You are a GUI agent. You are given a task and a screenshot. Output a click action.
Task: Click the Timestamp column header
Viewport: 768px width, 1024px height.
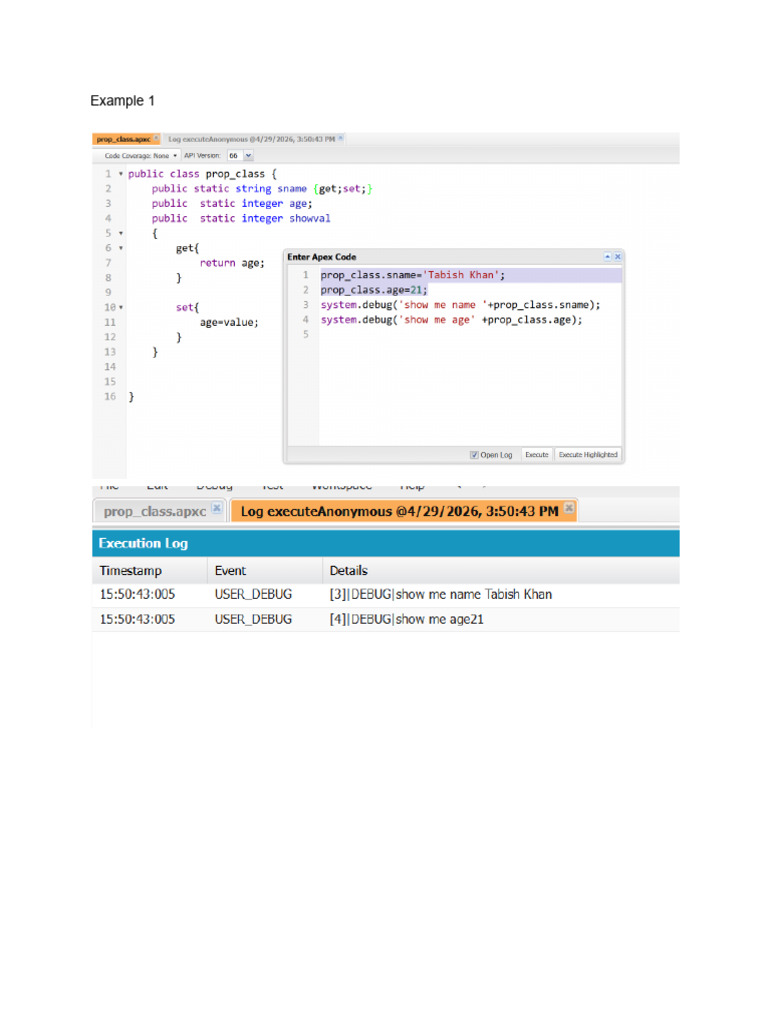coord(150,571)
